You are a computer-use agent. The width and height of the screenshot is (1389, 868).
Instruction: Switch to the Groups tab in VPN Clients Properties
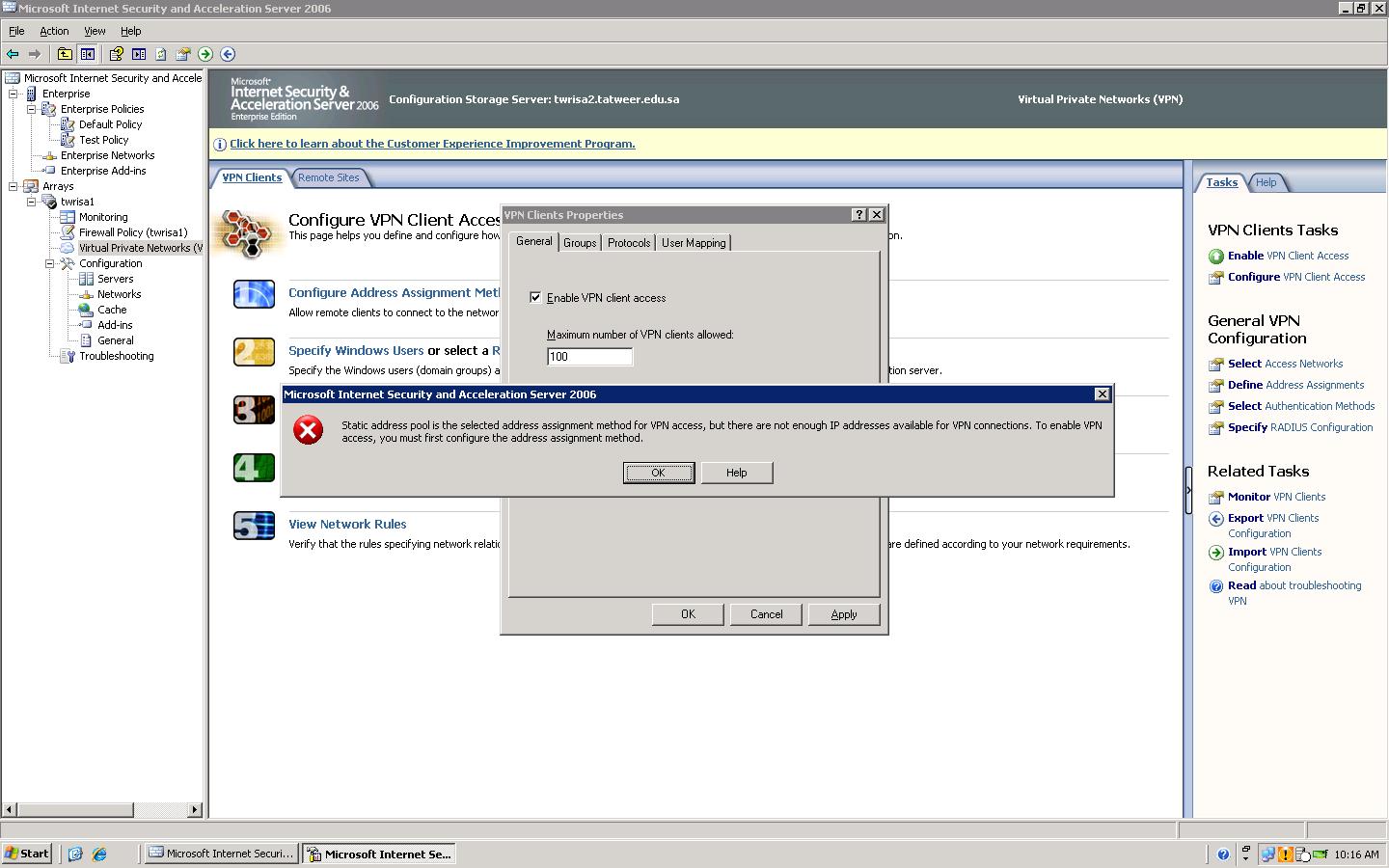(x=580, y=243)
